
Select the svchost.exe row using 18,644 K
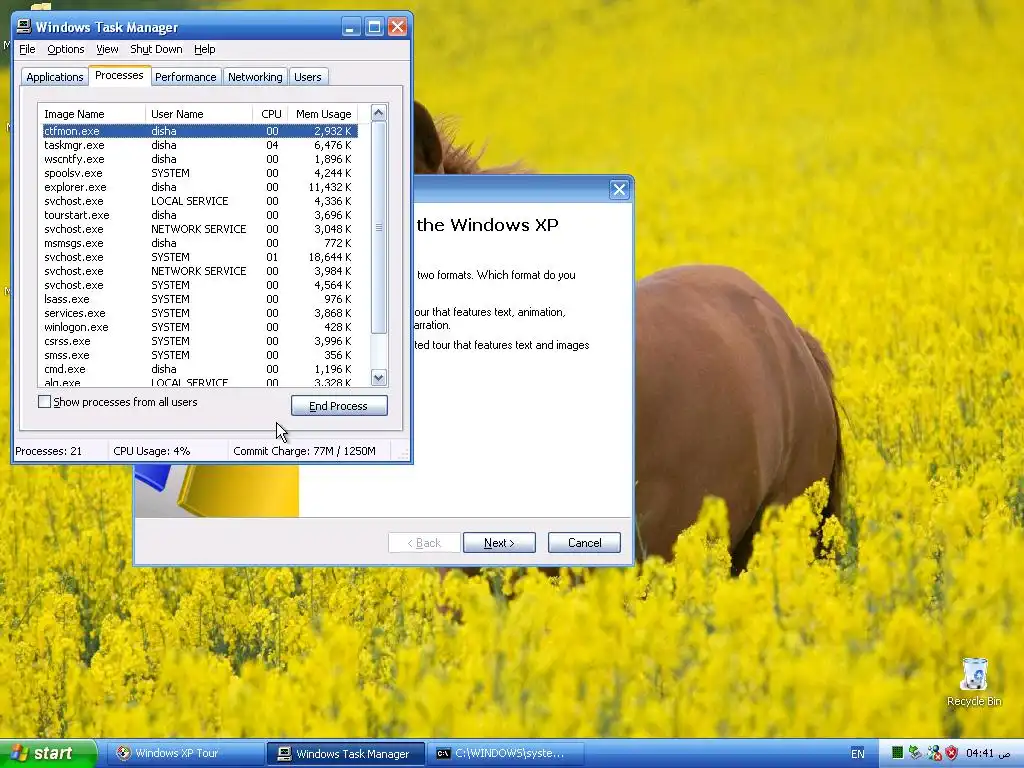pos(200,257)
